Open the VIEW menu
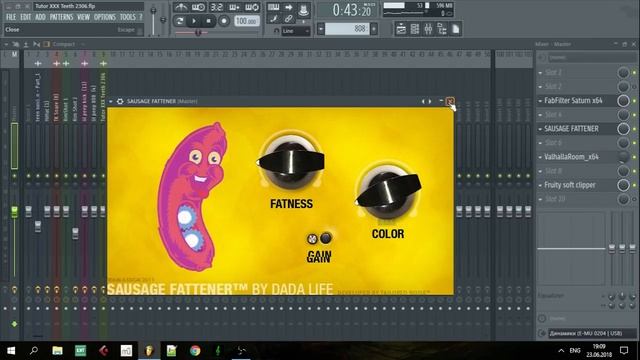The height and width of the screenshot is (360, 640). pos(83,17)
